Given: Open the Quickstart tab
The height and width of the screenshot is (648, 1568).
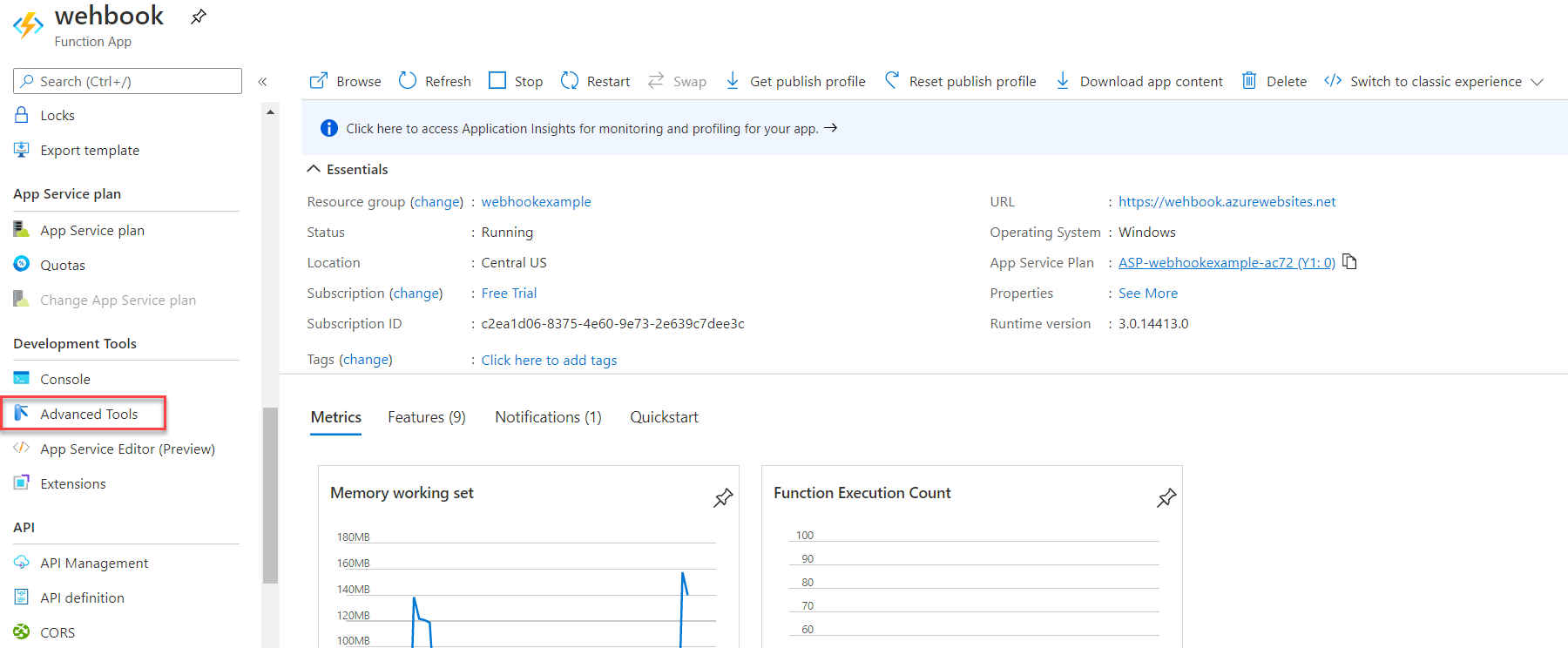Looking at the screenshot, I should (x=664, y=417).
